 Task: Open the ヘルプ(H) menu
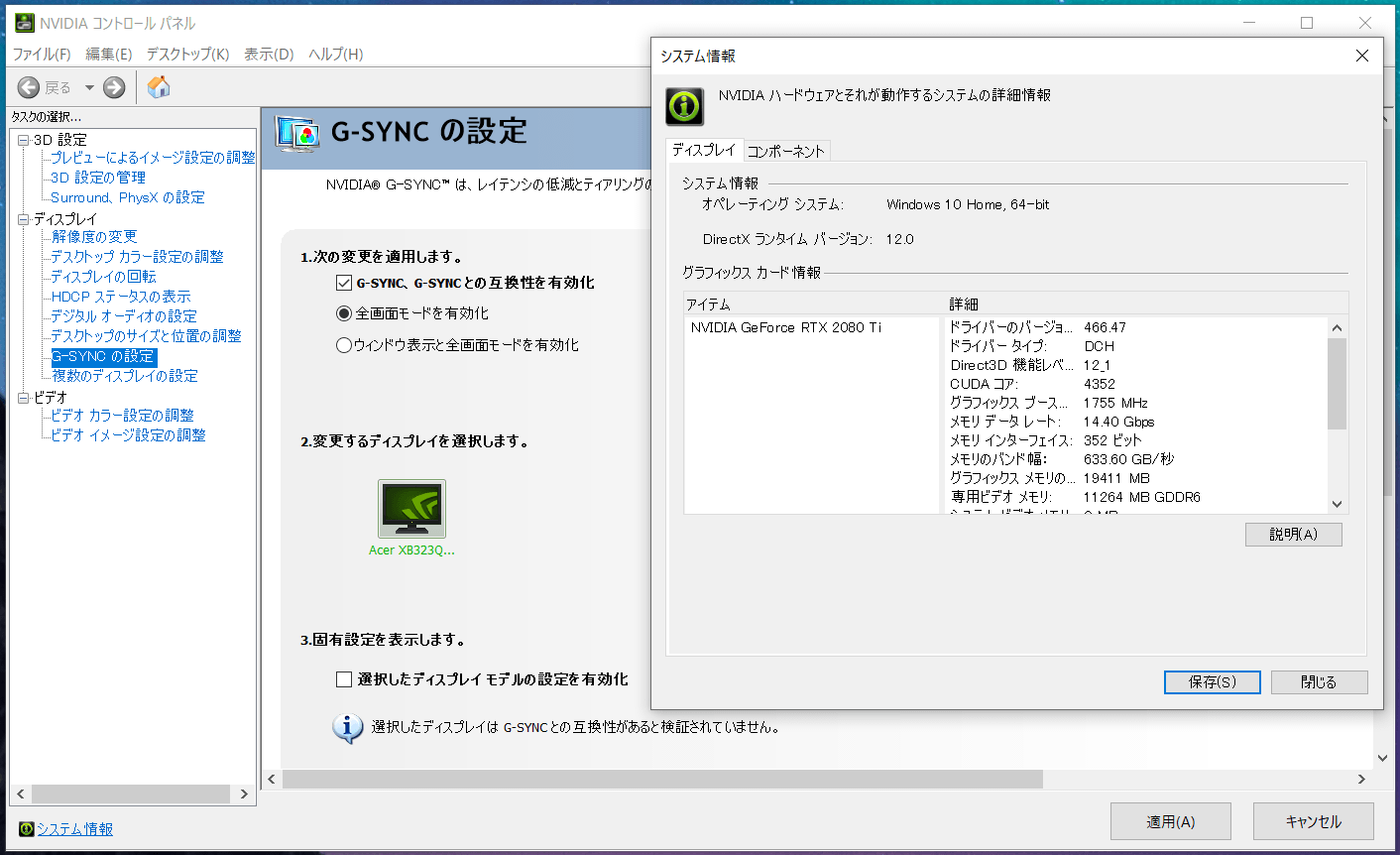point(336,54)
